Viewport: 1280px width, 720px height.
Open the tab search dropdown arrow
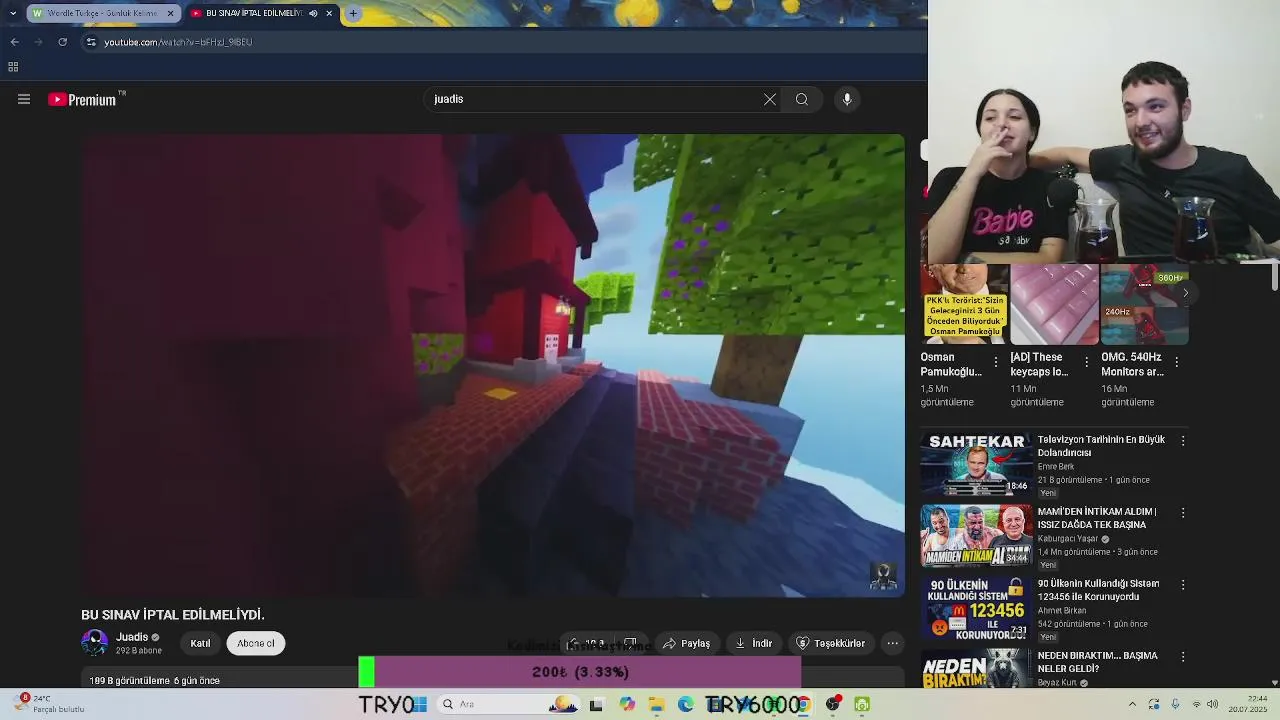click(12, 13)
